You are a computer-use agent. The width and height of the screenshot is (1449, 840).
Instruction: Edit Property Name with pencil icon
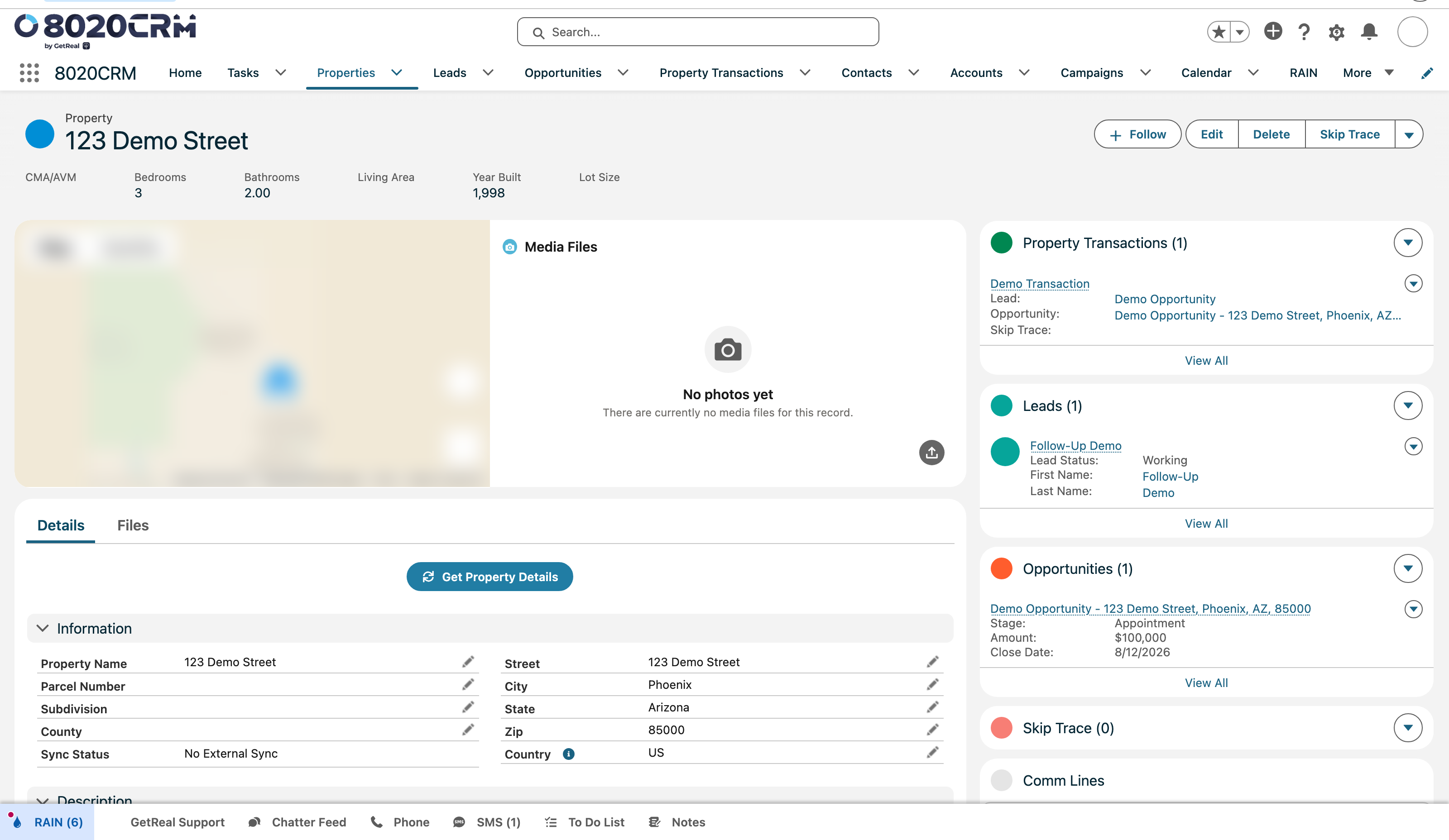click(x=468, y=662)
